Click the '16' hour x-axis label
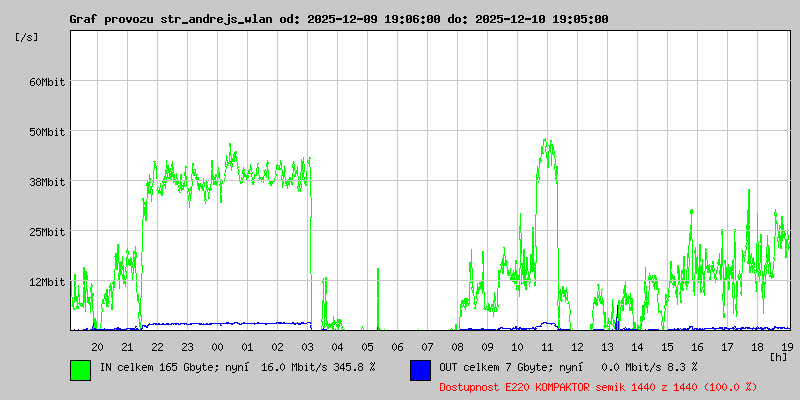Screen dimensions: 800x400 pos(697,347)
